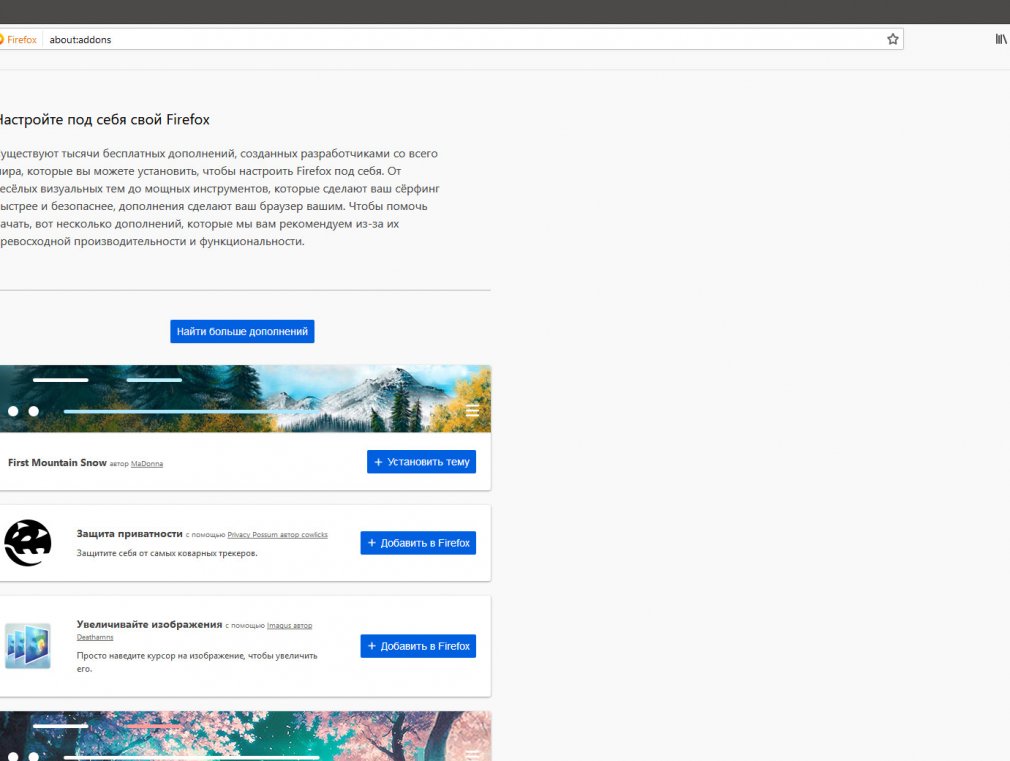Click the 'Увеличивайте изображения' title
Viewport: 1010px width, 761px height.
coord(149,624)
